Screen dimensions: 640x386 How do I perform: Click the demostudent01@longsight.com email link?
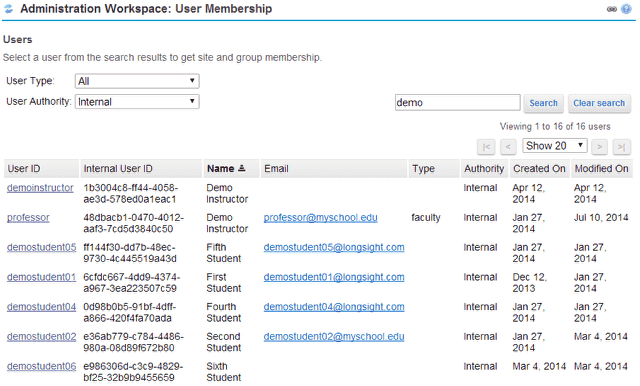coord(334,277)
